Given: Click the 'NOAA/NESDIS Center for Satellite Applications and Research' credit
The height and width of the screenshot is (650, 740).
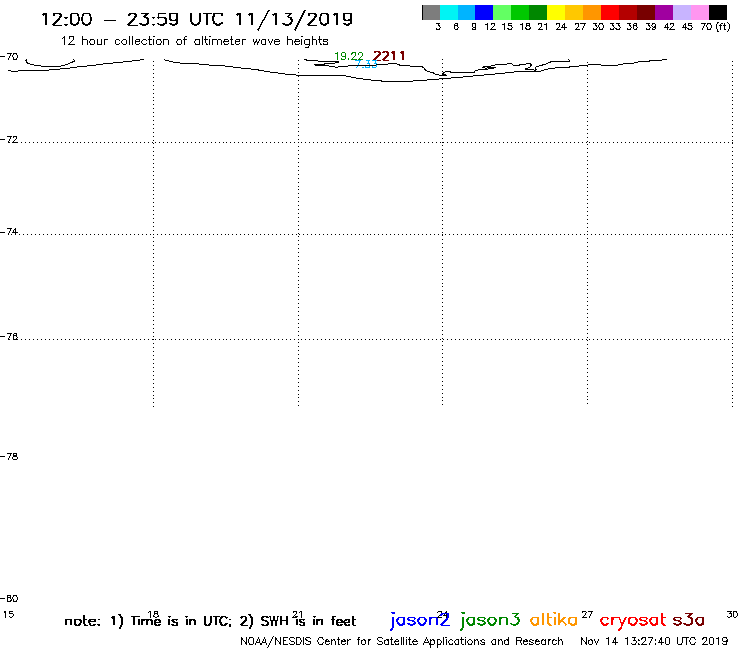Looking at the screenshot, I should [402, 642].
